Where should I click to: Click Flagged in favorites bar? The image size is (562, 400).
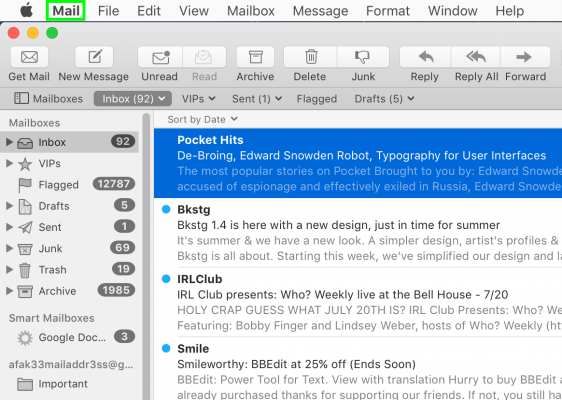point(317,99)
